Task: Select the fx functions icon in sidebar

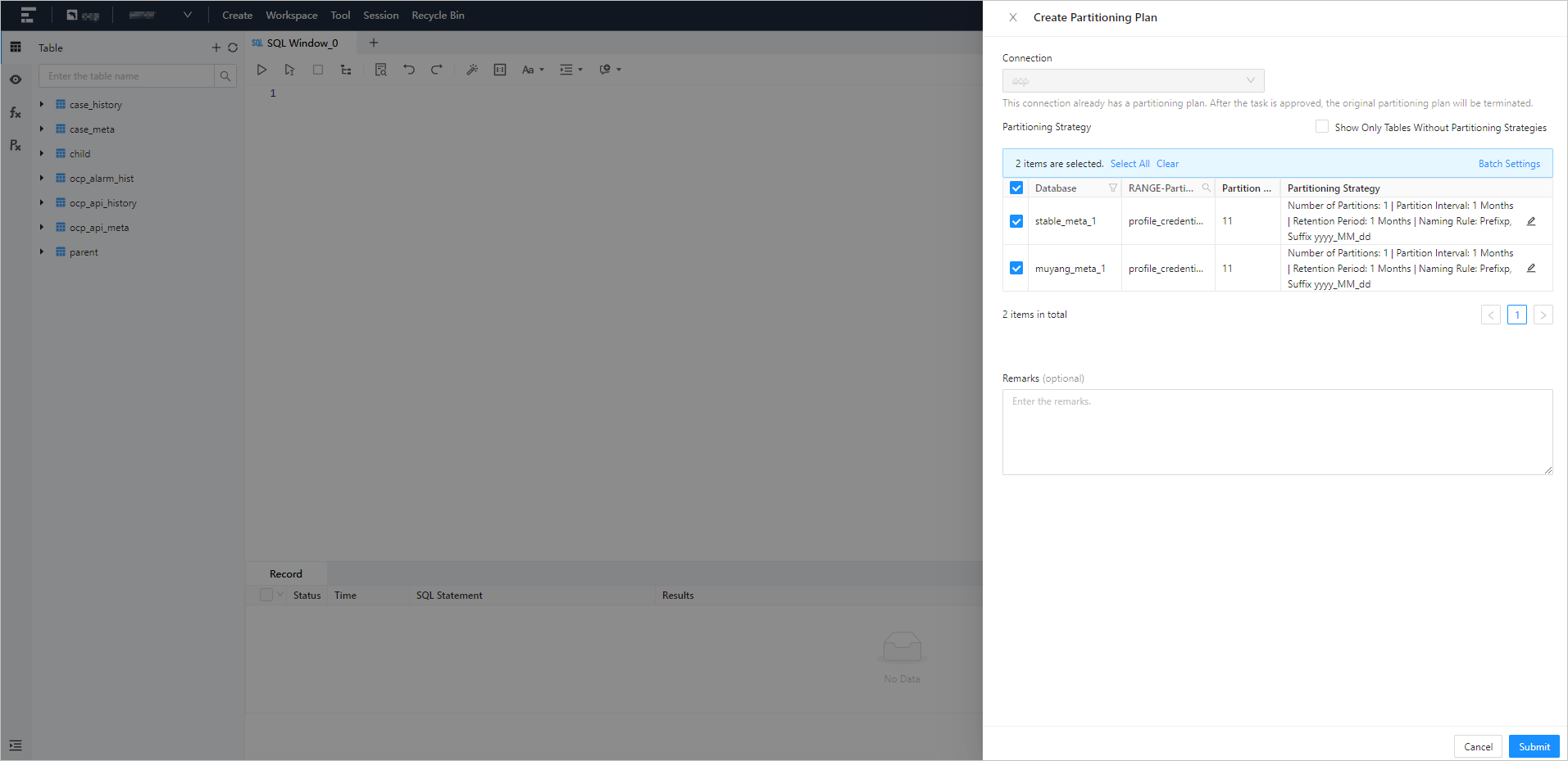Action: (15, 112)
